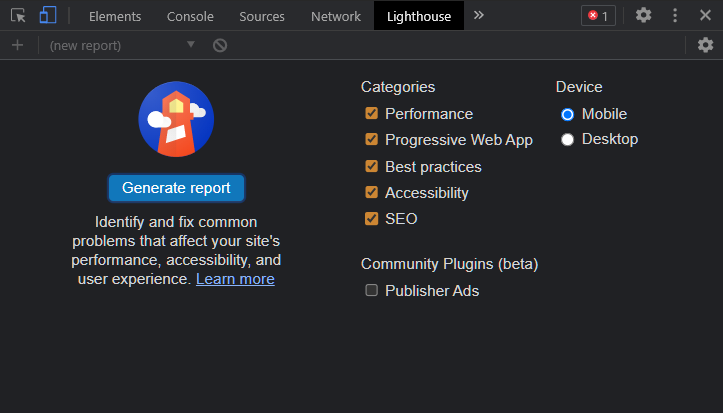Activate the inspect element picker icon
This screenshot has height=413, width=723.
coord(18,16)
